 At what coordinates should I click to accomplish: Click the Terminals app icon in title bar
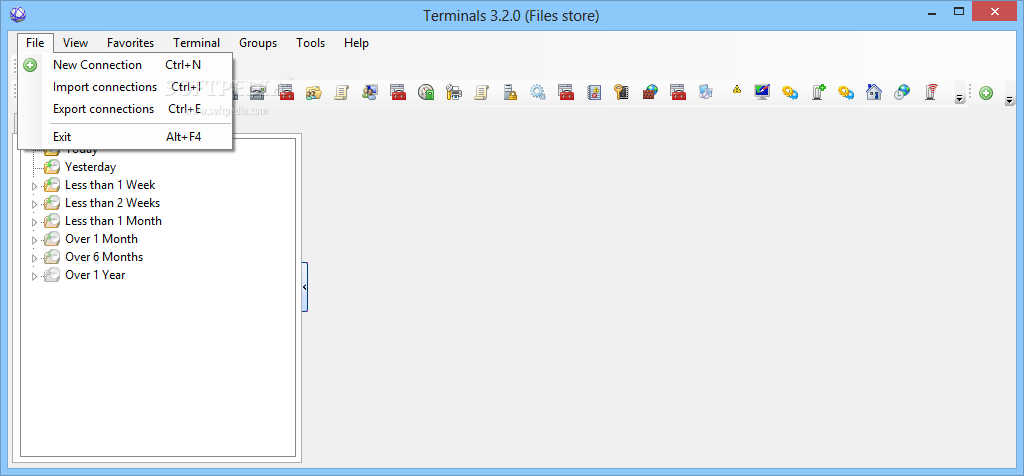coord(18,13)
